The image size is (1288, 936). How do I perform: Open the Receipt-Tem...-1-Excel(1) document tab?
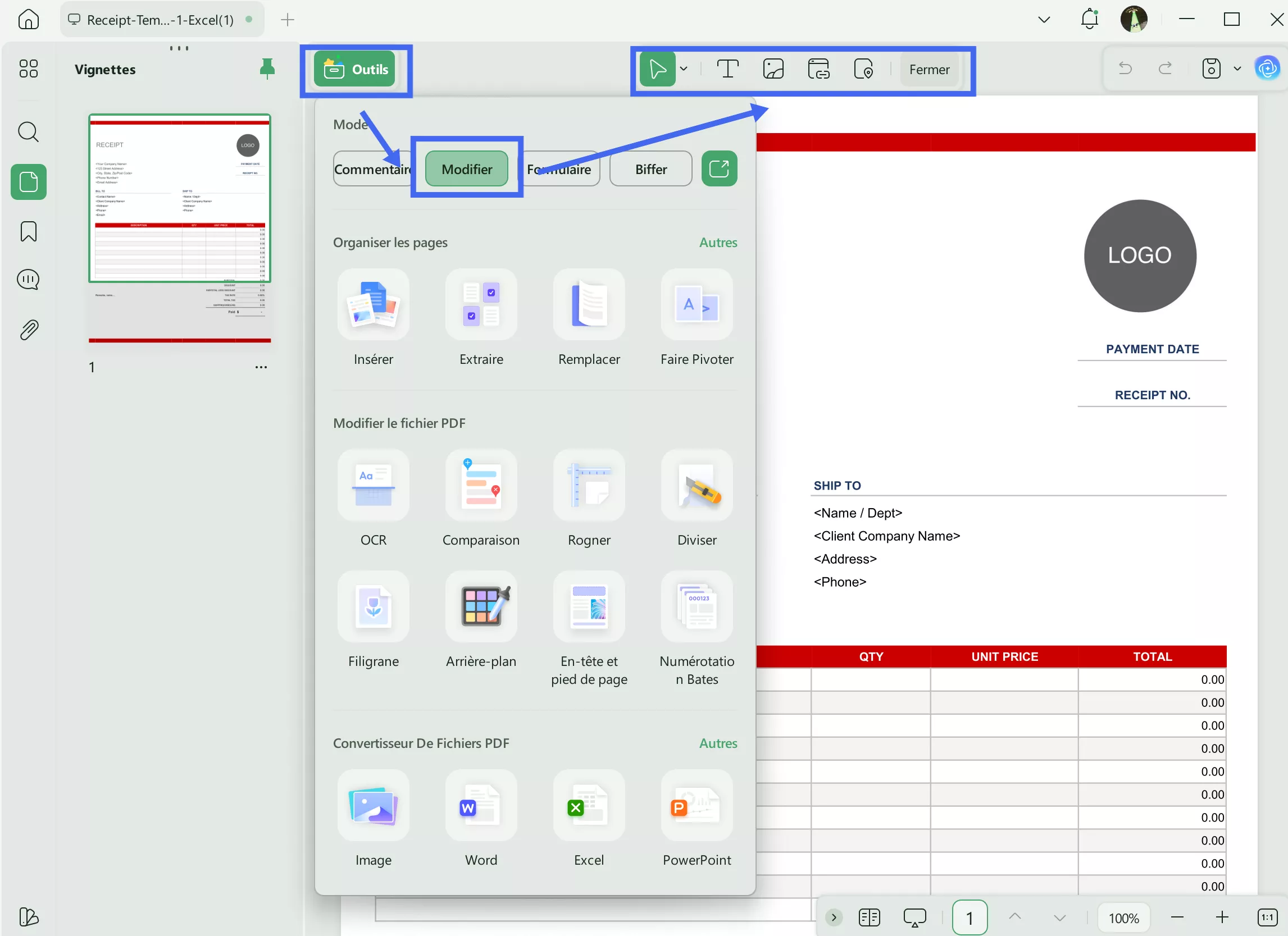(x=161, y=20)
